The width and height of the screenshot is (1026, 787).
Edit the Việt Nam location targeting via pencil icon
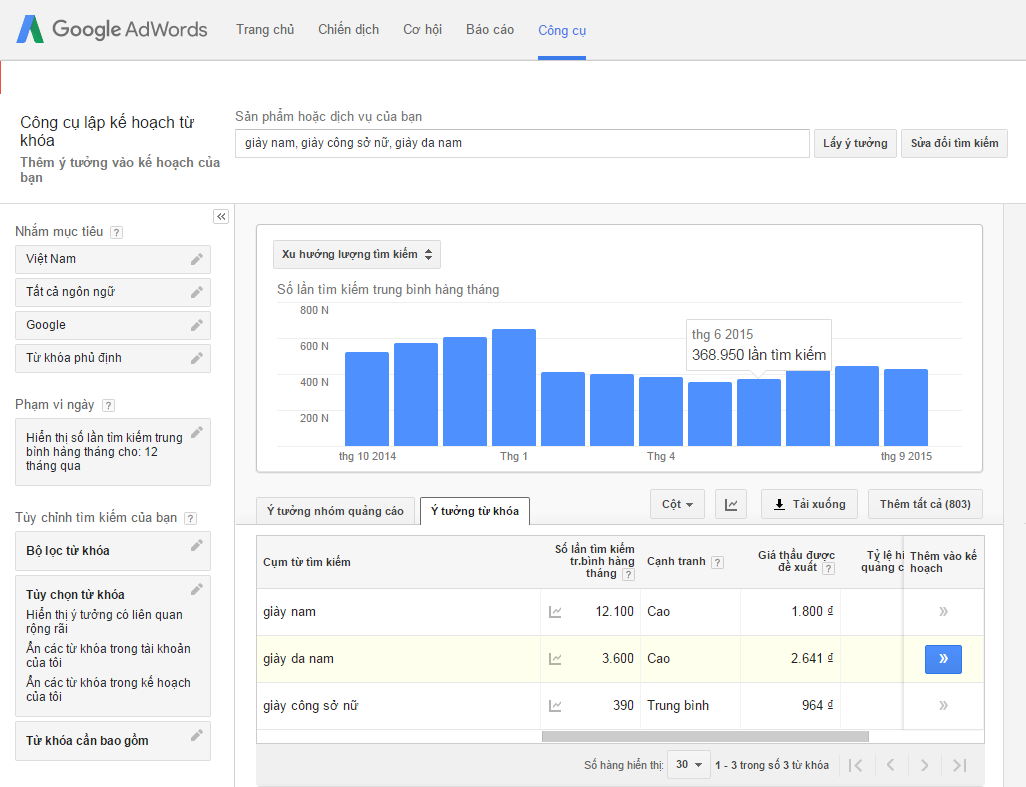coord(198,258)
